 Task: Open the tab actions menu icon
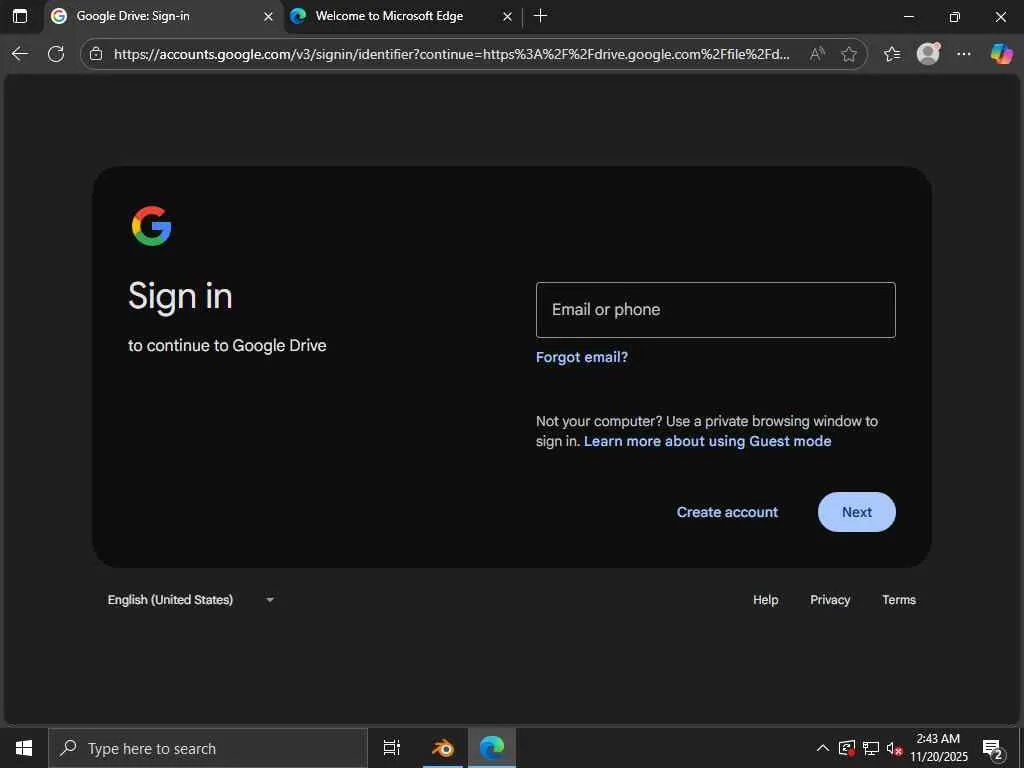coord(20,16)
